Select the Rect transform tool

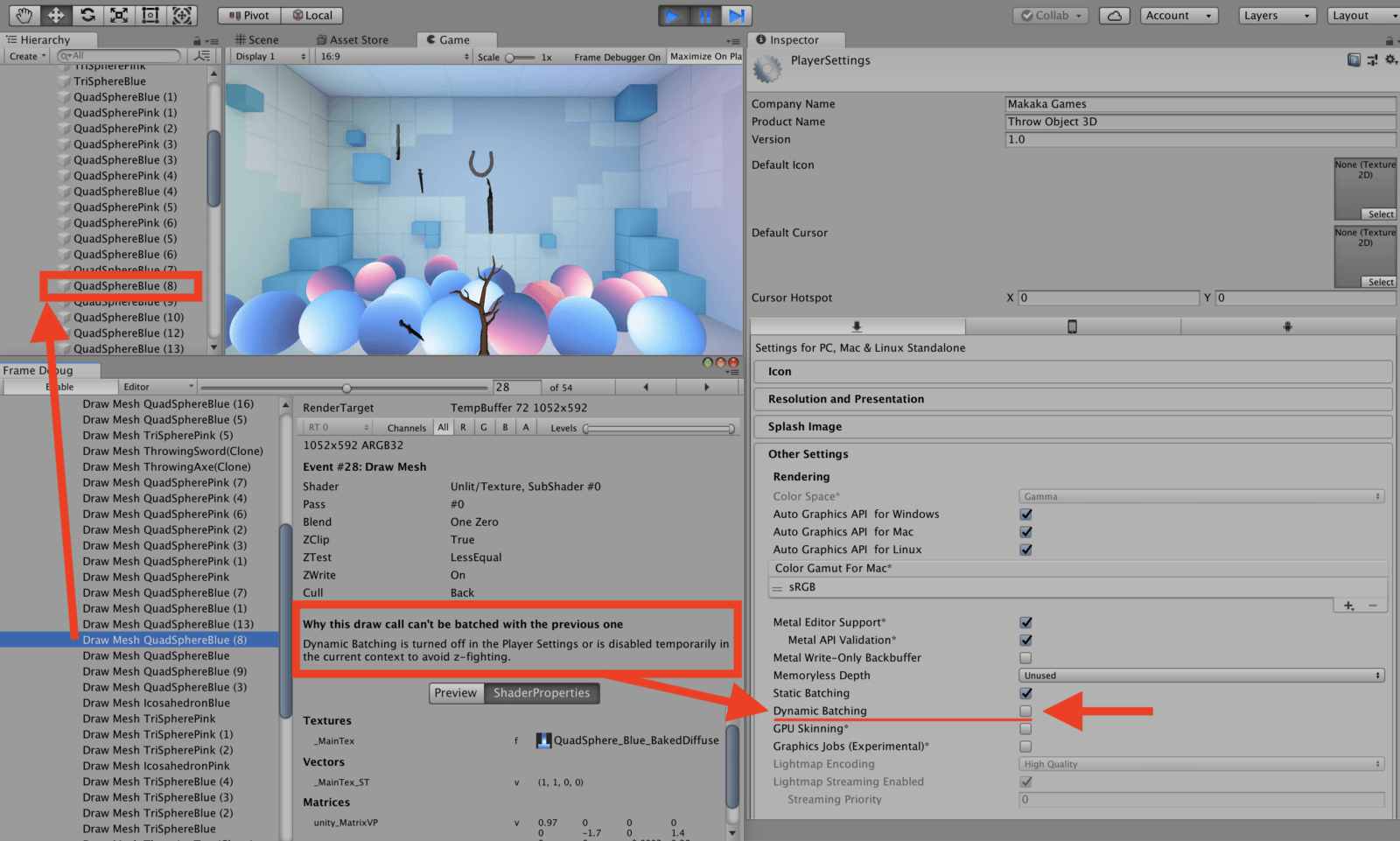[x=150, y=15]
